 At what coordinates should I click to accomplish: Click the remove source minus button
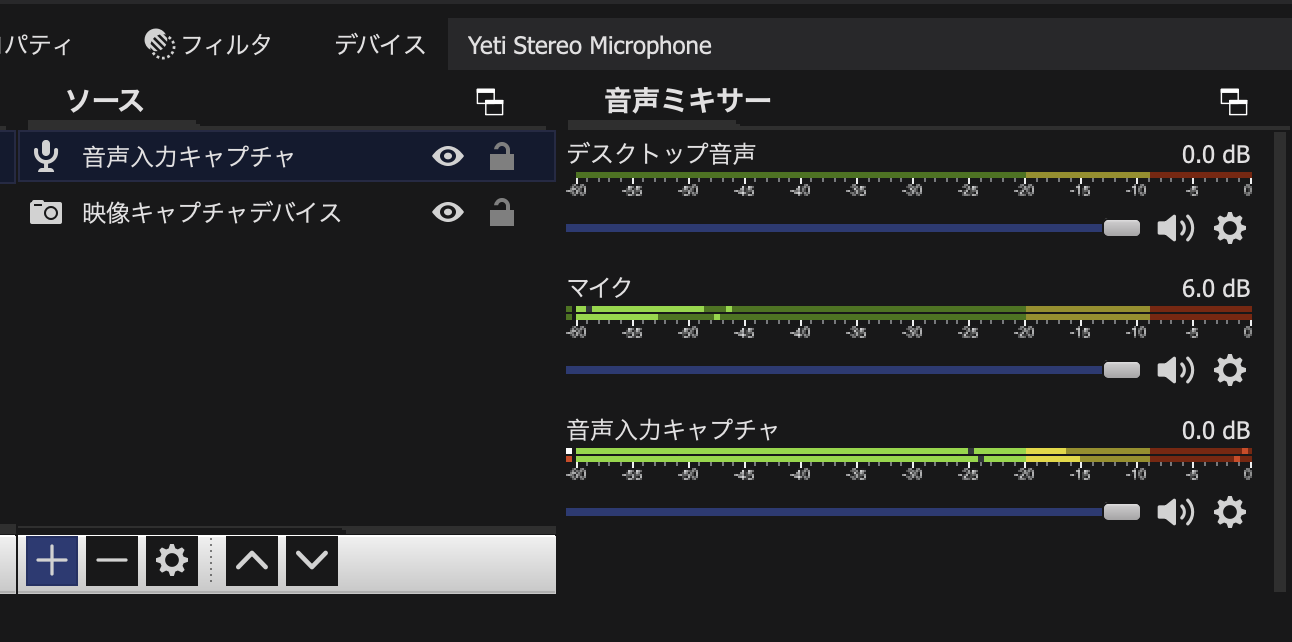(x=111, y=561)
